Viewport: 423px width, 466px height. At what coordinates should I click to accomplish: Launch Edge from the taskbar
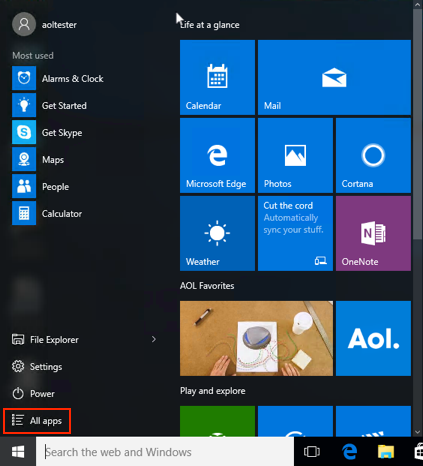click(350, 452)
